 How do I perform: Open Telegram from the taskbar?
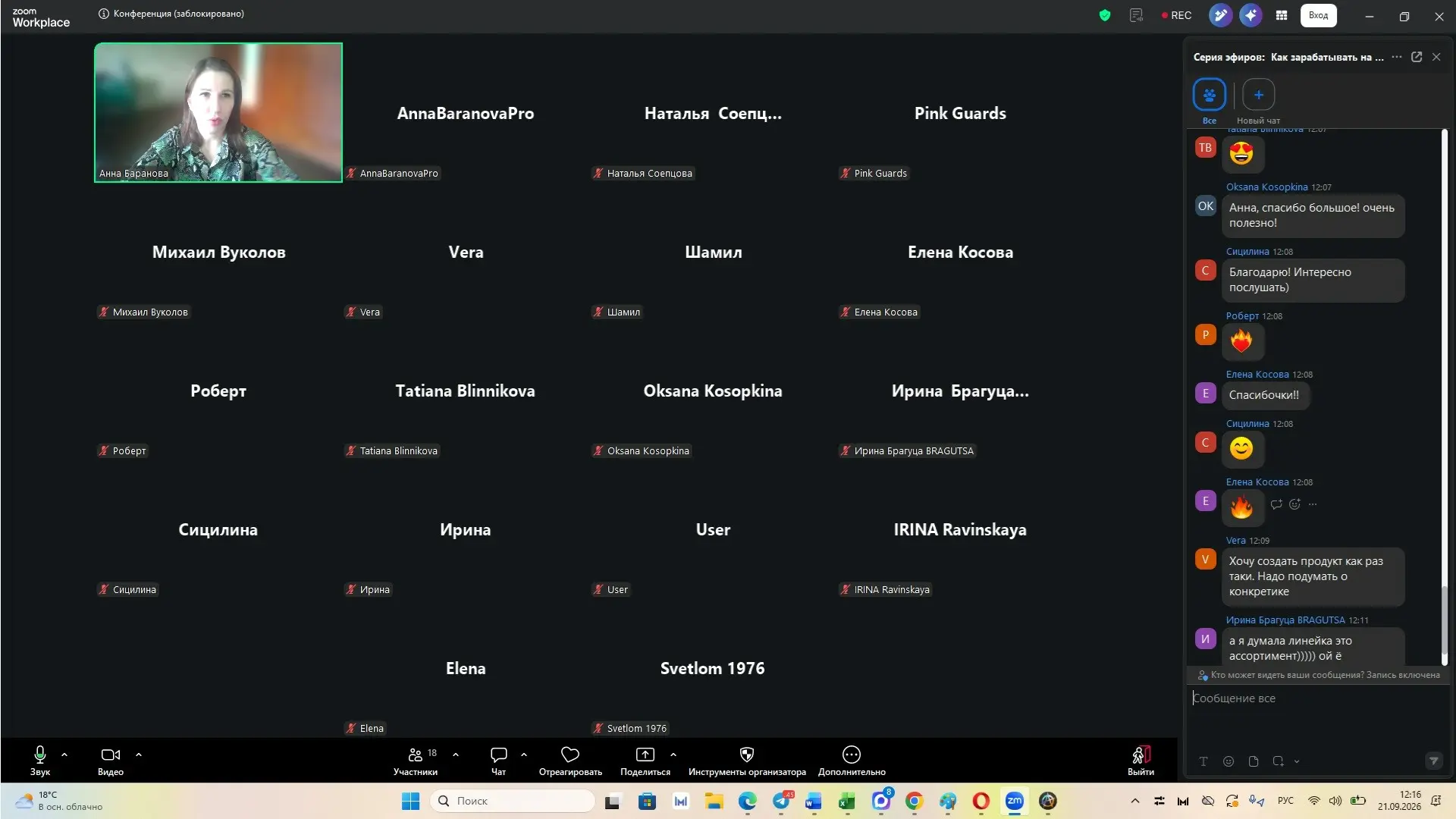783,801
